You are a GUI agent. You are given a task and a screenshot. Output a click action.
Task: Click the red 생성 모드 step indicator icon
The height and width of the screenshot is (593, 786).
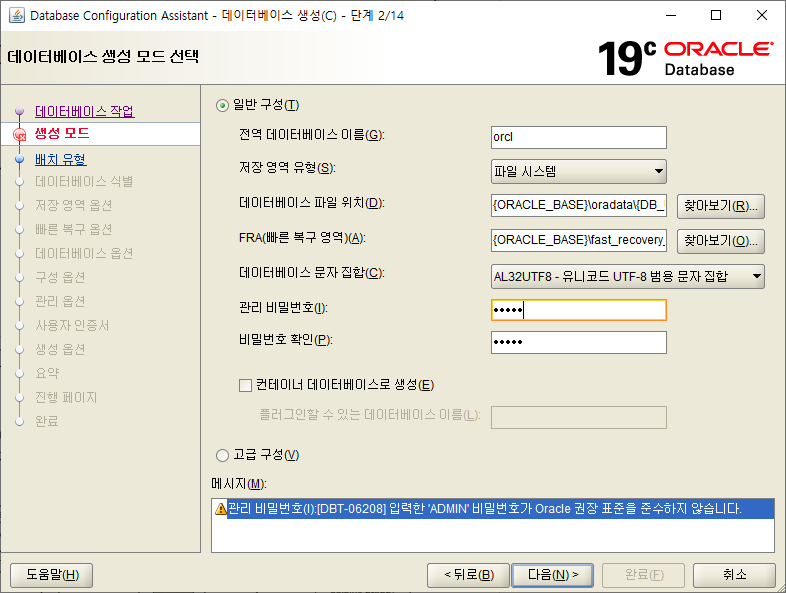(x=20, y=134)
